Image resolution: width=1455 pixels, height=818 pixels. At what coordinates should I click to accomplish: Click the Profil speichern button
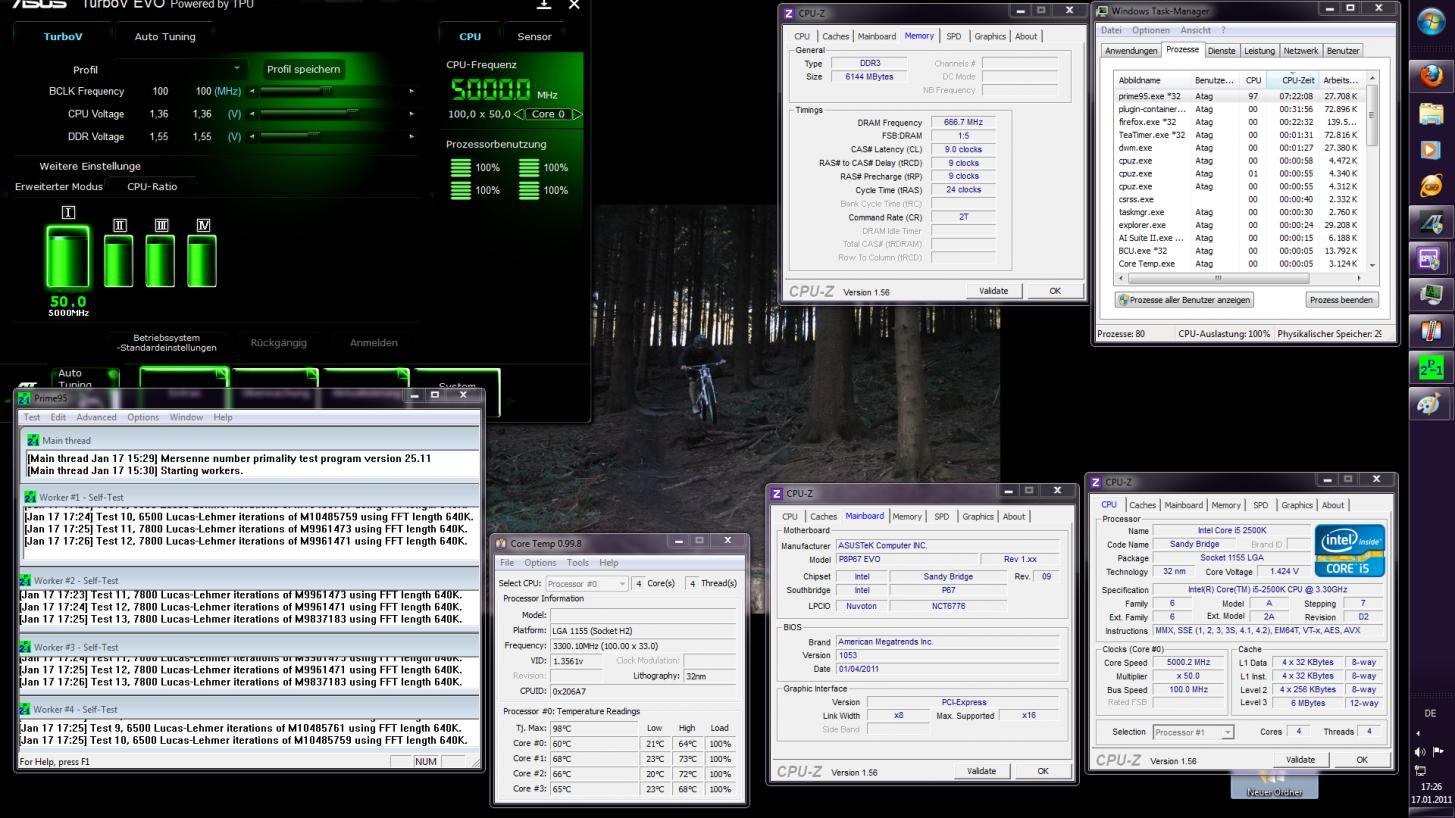304,69
